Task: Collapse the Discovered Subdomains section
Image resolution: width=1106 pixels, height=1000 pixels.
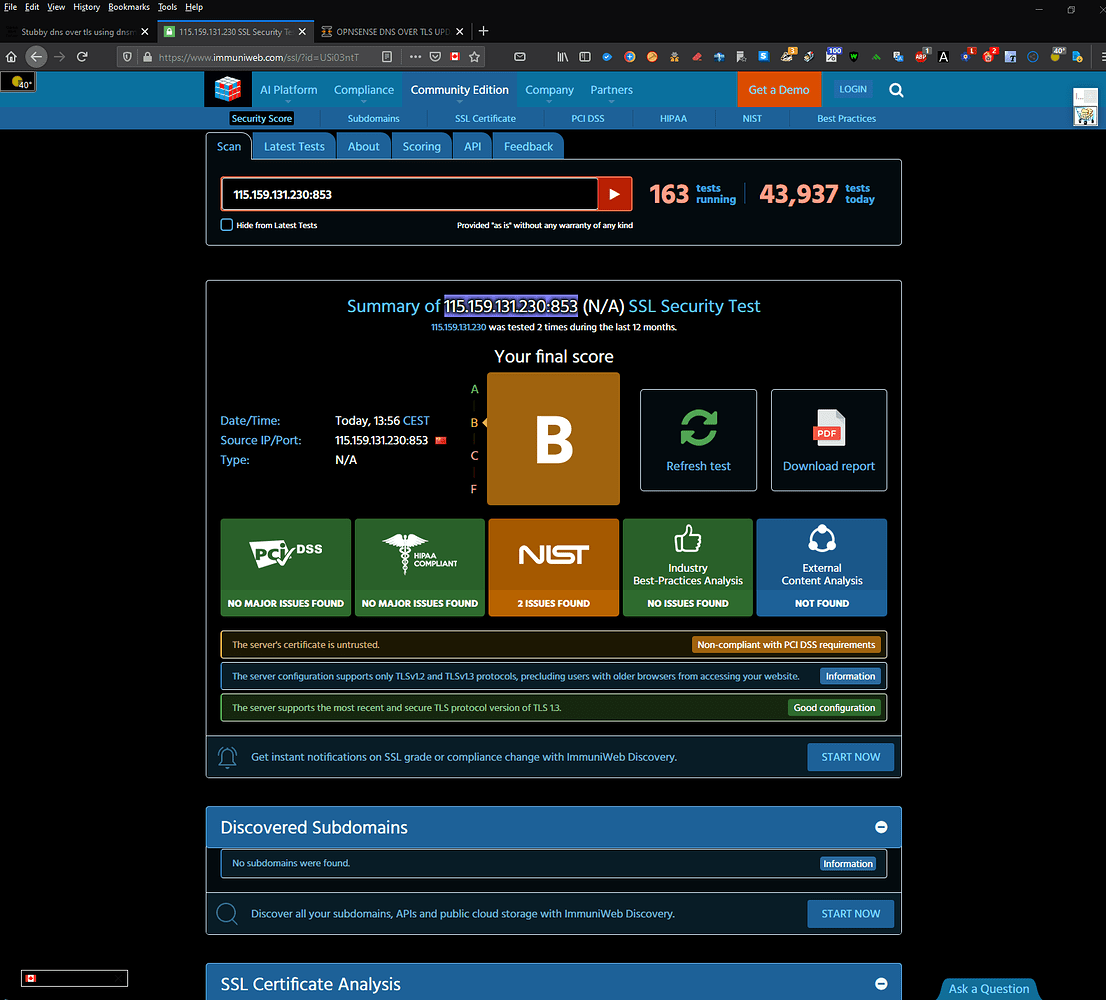Action: [x=881, y=827]
